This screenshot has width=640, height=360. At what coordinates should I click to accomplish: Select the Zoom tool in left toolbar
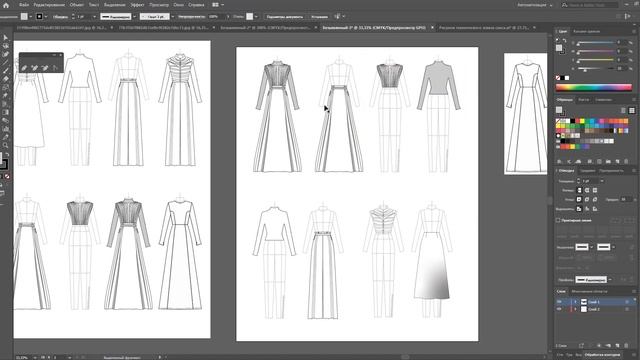[5, 145]
